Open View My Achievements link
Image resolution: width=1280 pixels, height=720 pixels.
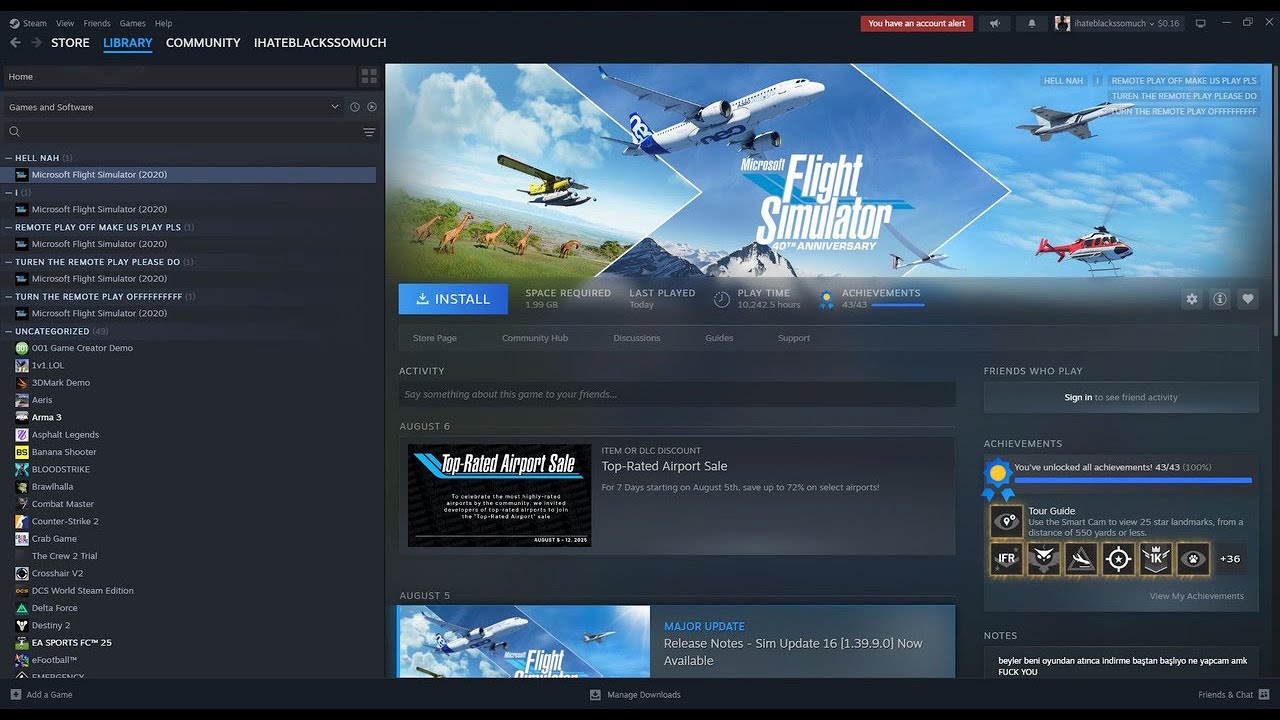pos(1197,596)
